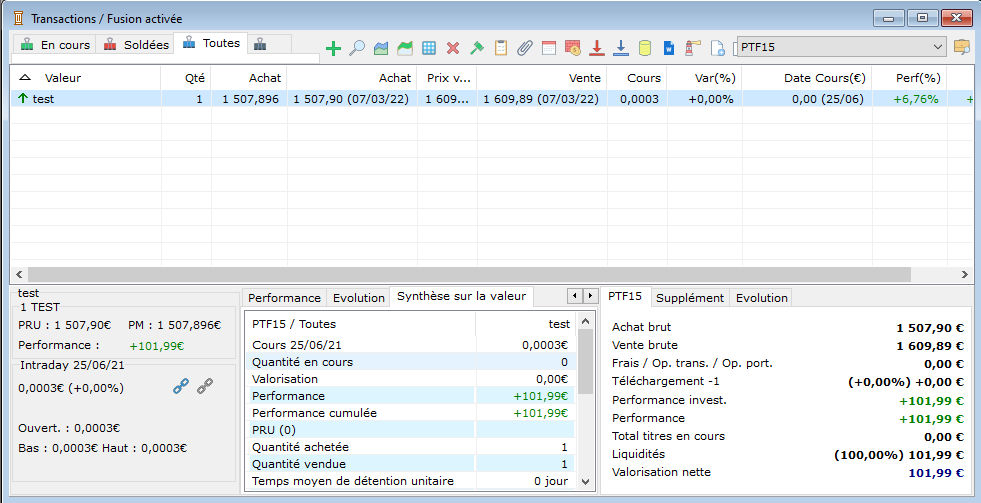Click the clipboard notes icon
981x503 pixels.
coord(501,48)
